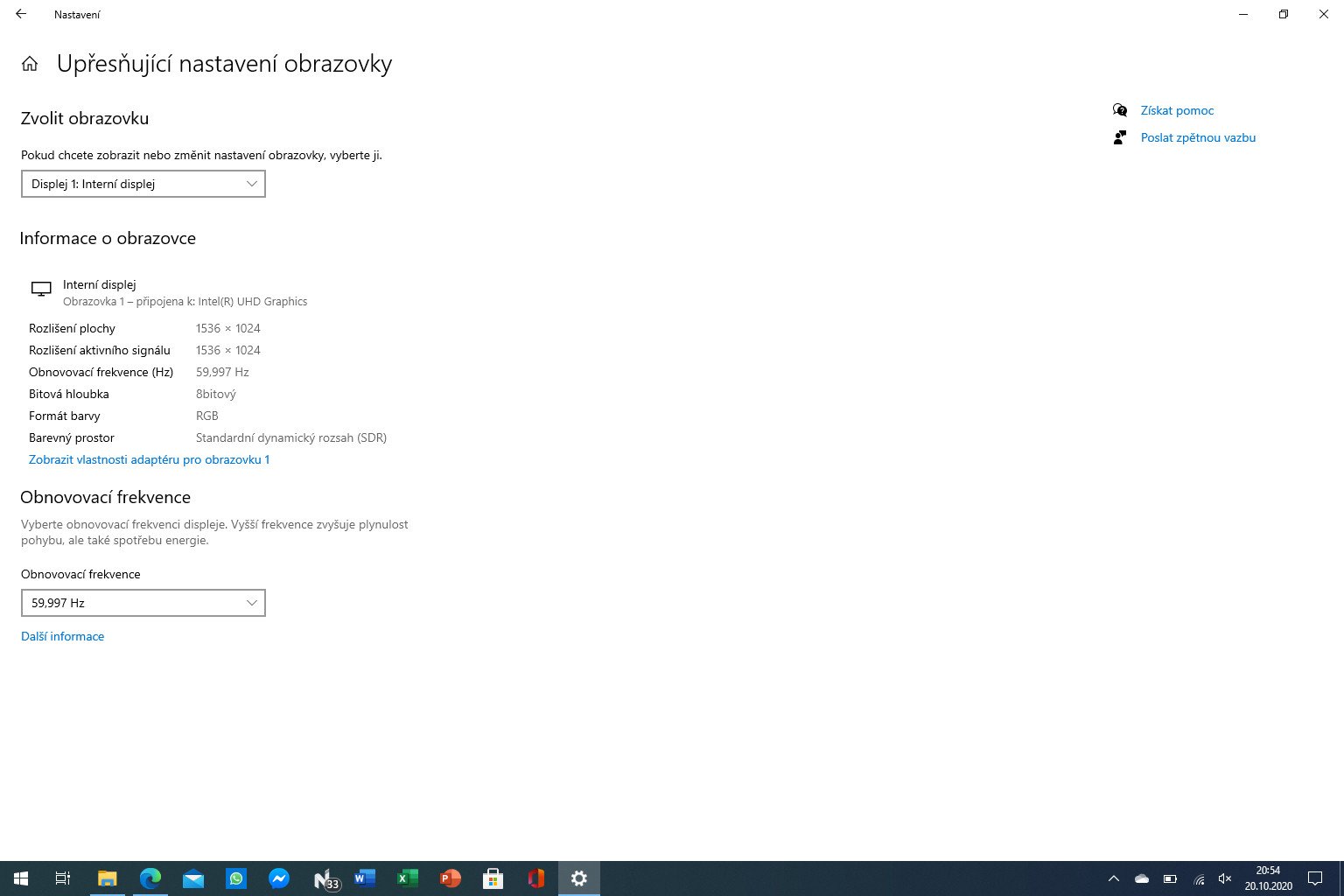Click the Informace o obrazovce heading
Screen dimensions: 1344x896
coord(108,238)
